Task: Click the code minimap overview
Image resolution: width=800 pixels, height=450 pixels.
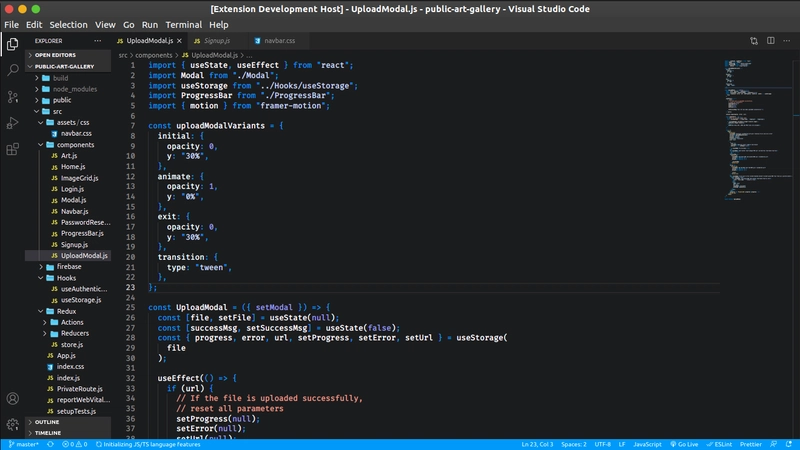Action: point(759,130)
